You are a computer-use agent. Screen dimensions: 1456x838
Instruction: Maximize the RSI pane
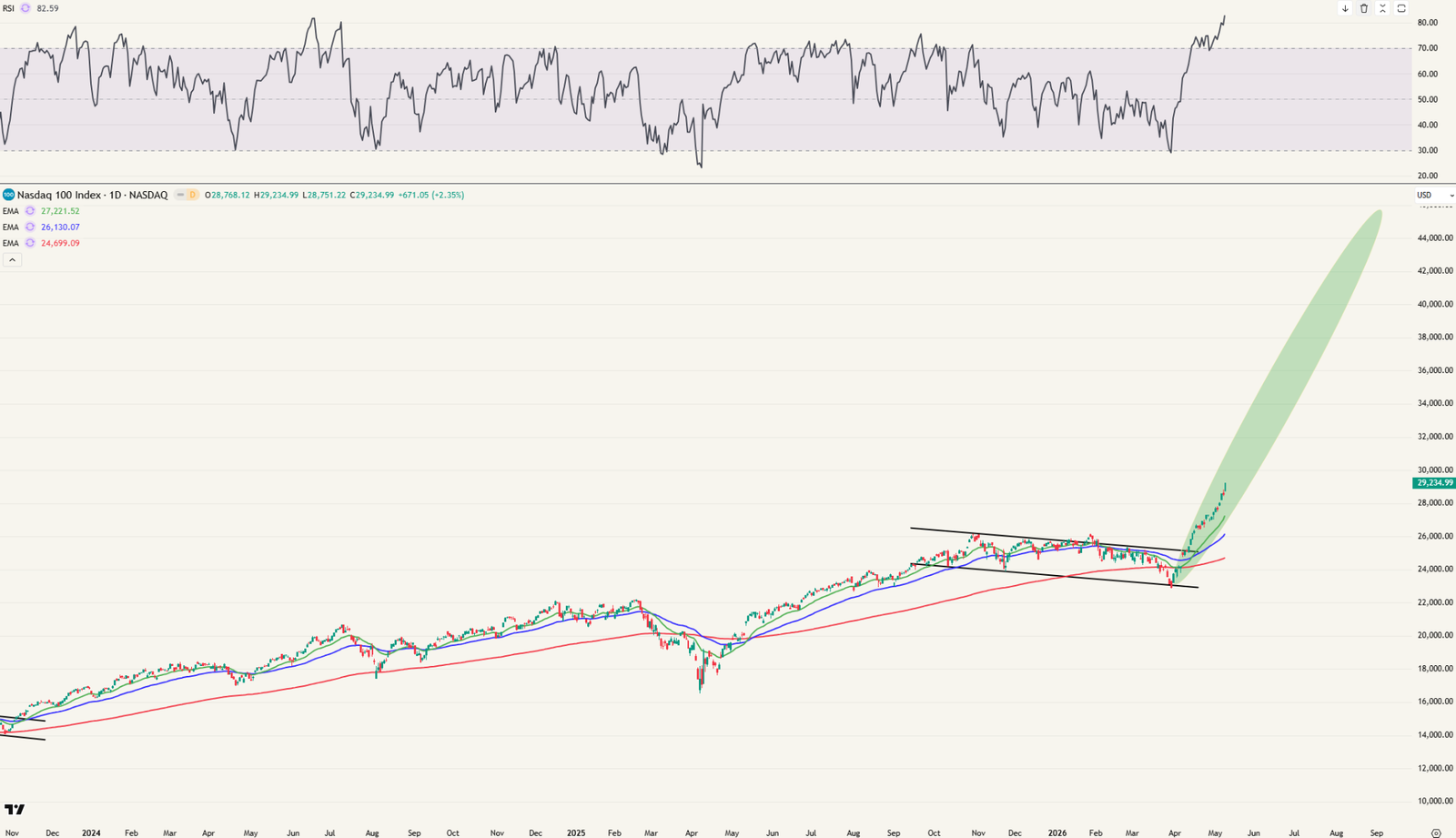tap(1401, 8)
